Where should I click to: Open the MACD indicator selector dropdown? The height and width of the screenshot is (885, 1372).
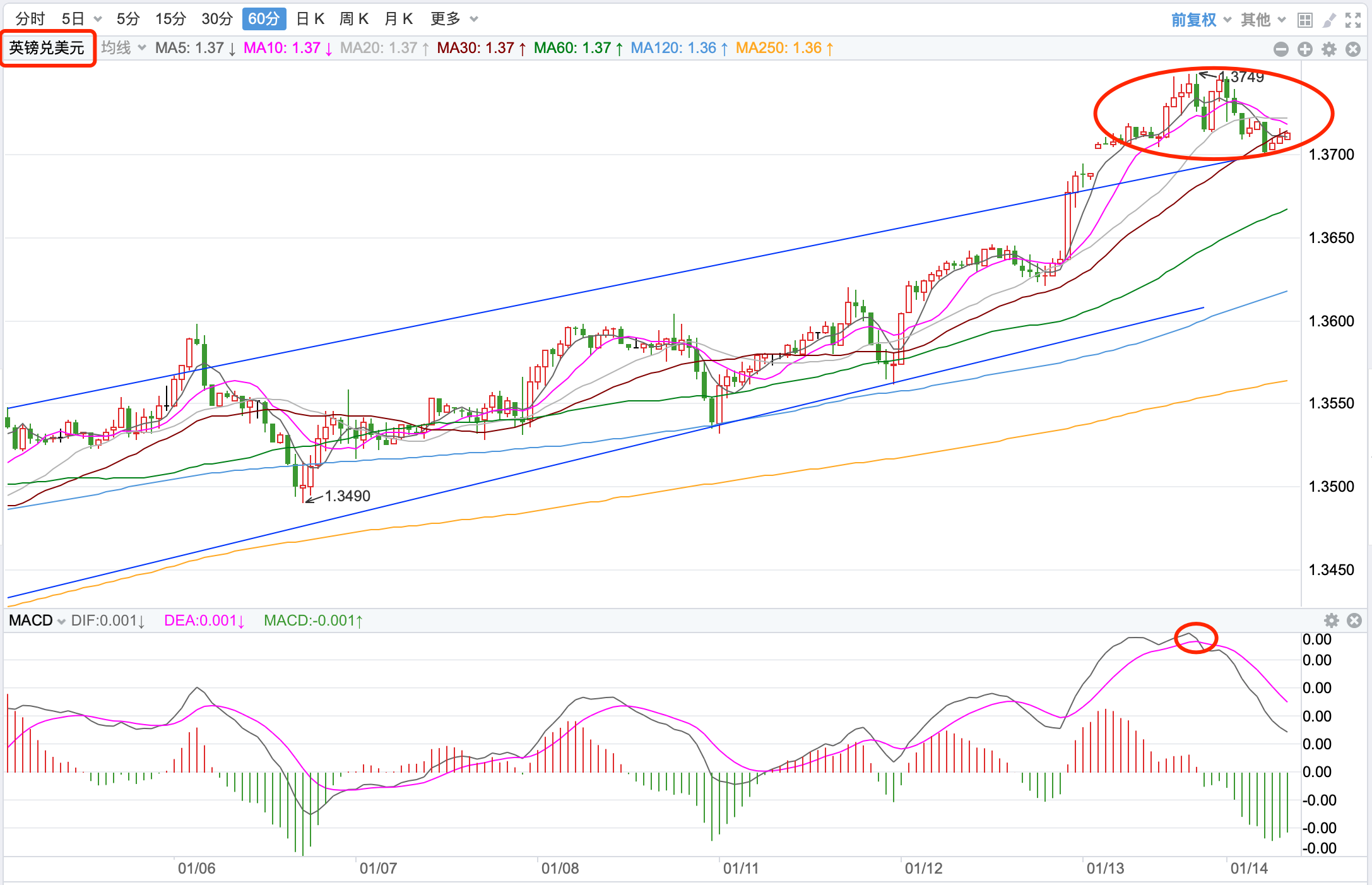point(37,621)
